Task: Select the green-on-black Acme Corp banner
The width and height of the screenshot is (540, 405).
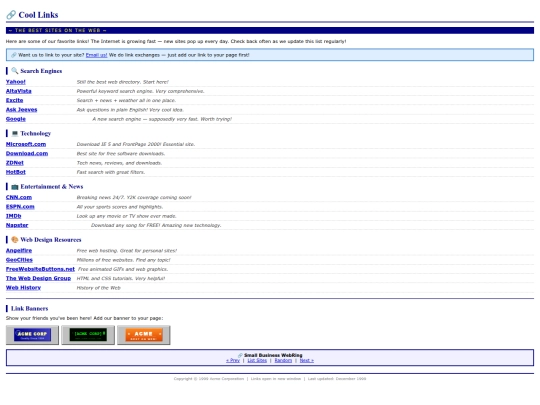Action: point(88,335)
